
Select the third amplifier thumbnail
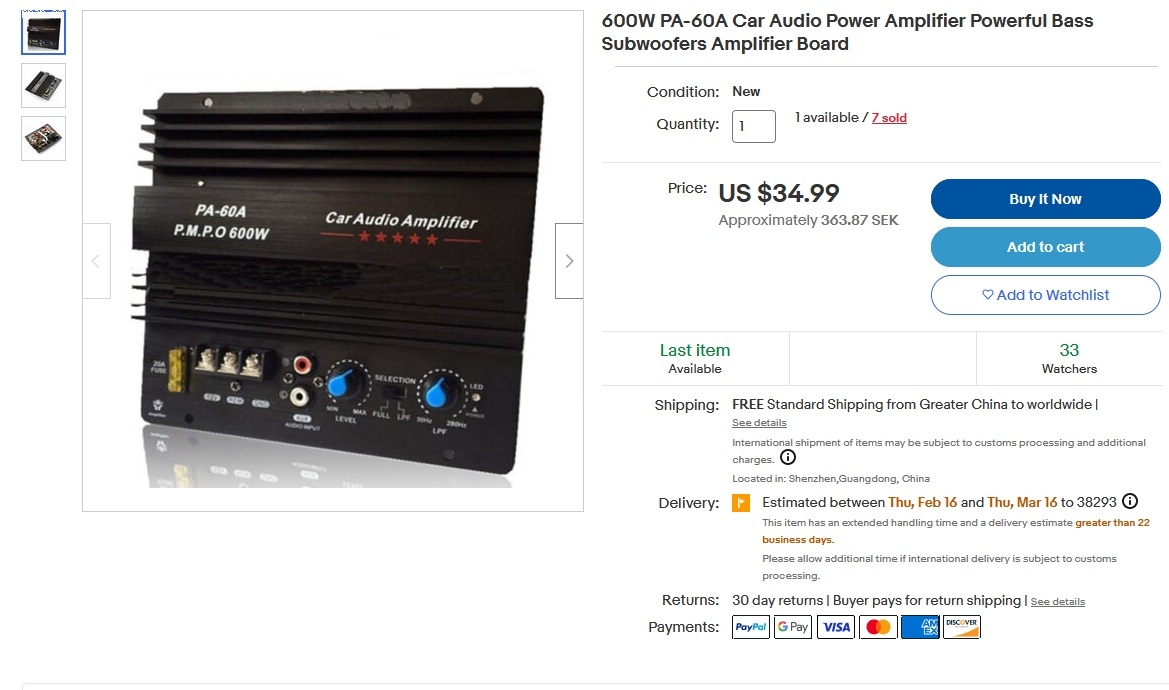click(x=43, y=139)
